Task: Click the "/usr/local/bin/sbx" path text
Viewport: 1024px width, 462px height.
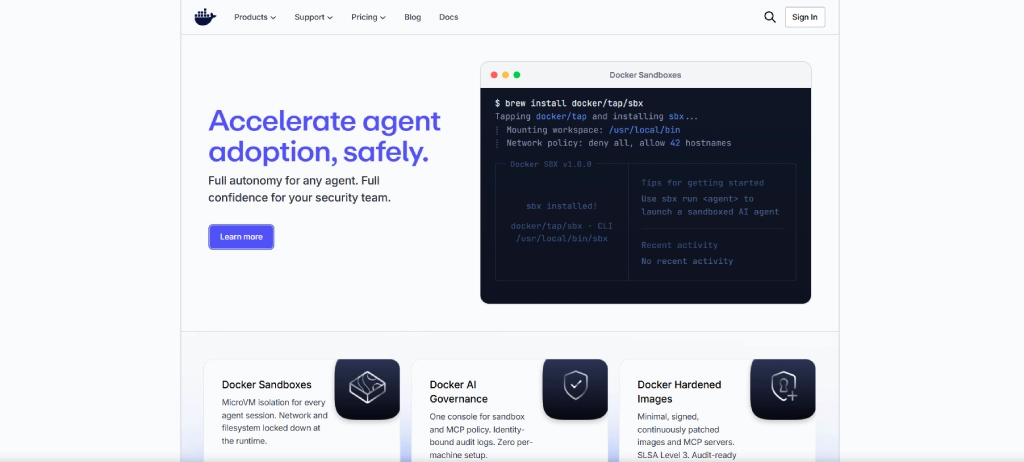Action: [x=562, y=239]
